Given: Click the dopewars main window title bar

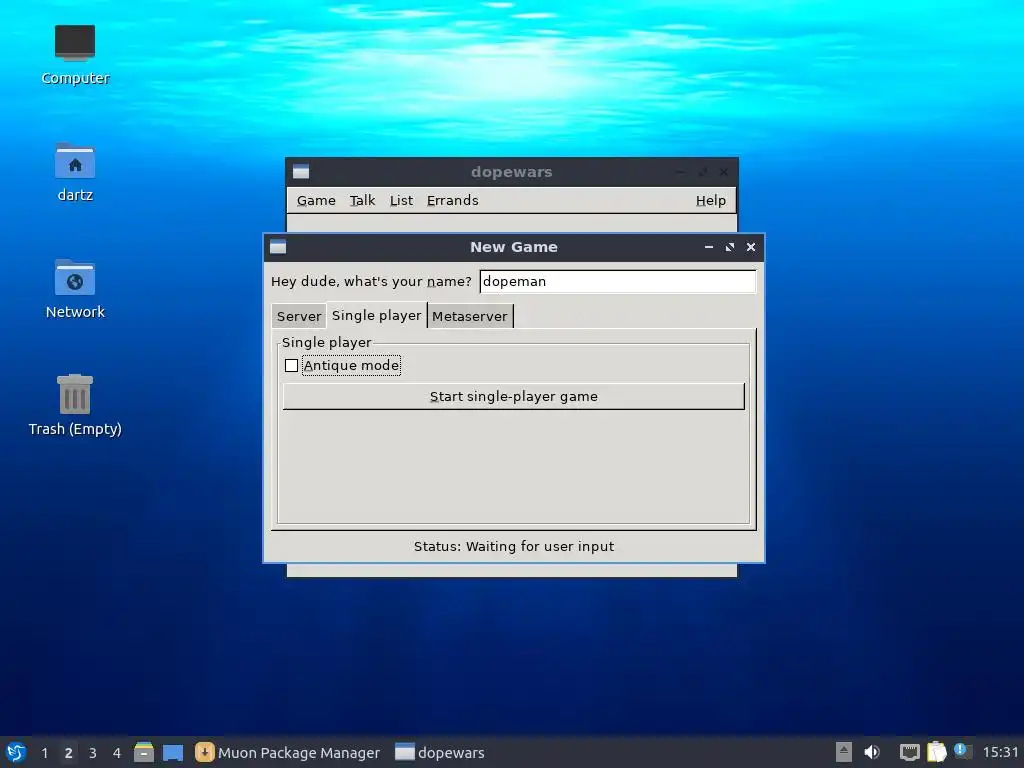Looking at the screenshot, I should (x=511, y=172).
